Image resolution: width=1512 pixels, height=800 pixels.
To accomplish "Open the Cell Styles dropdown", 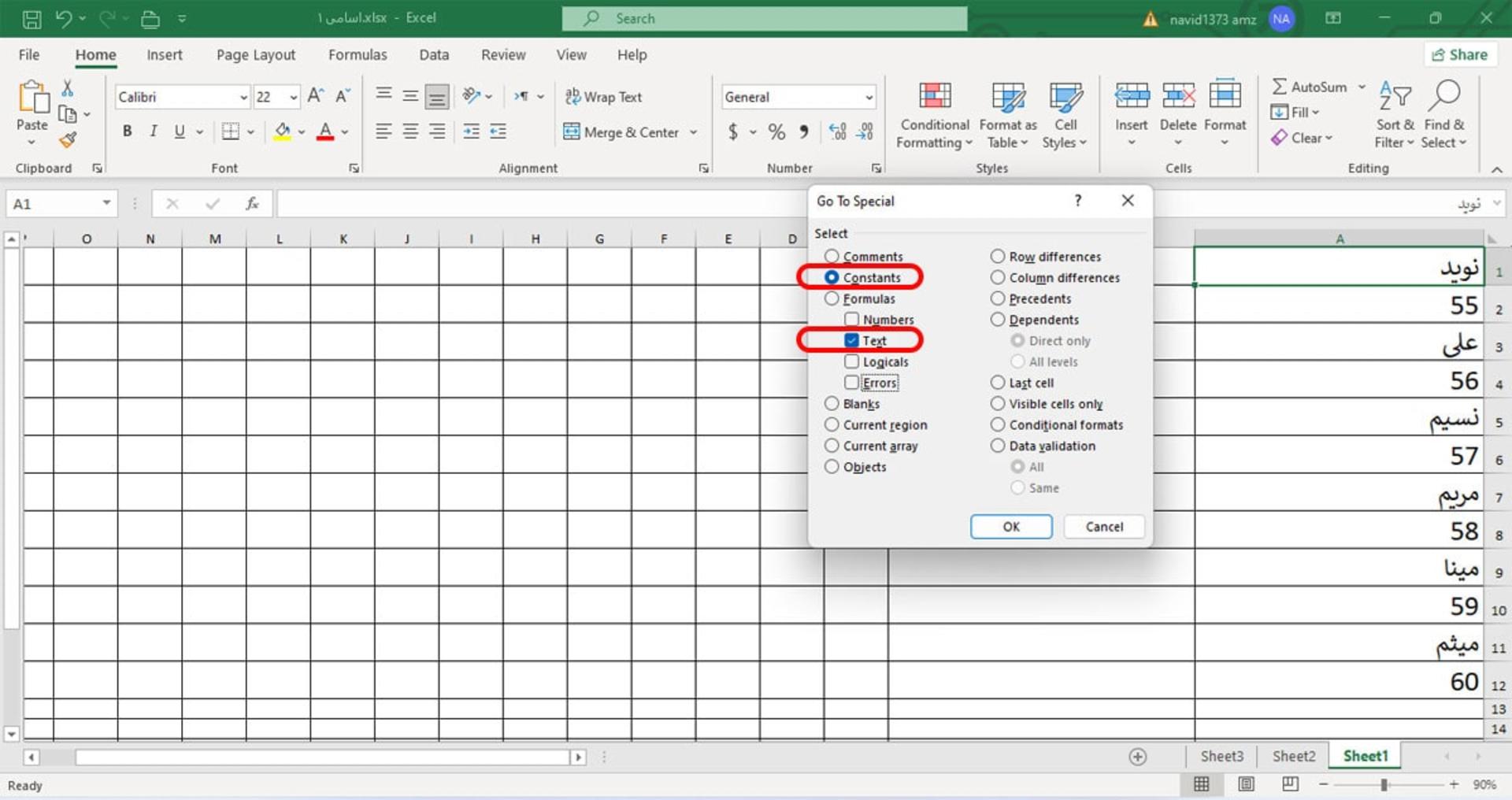I will 1065,116.
